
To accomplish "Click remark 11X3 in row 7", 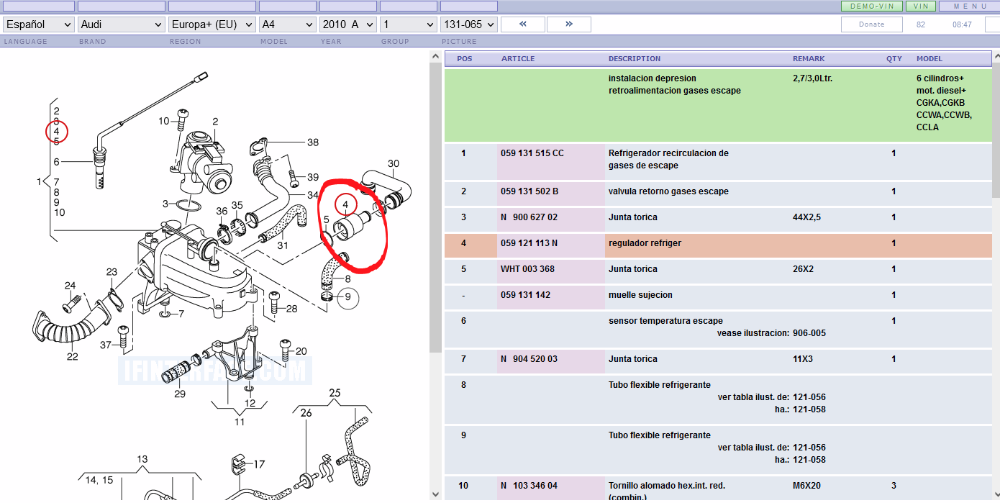I will 803,359.
